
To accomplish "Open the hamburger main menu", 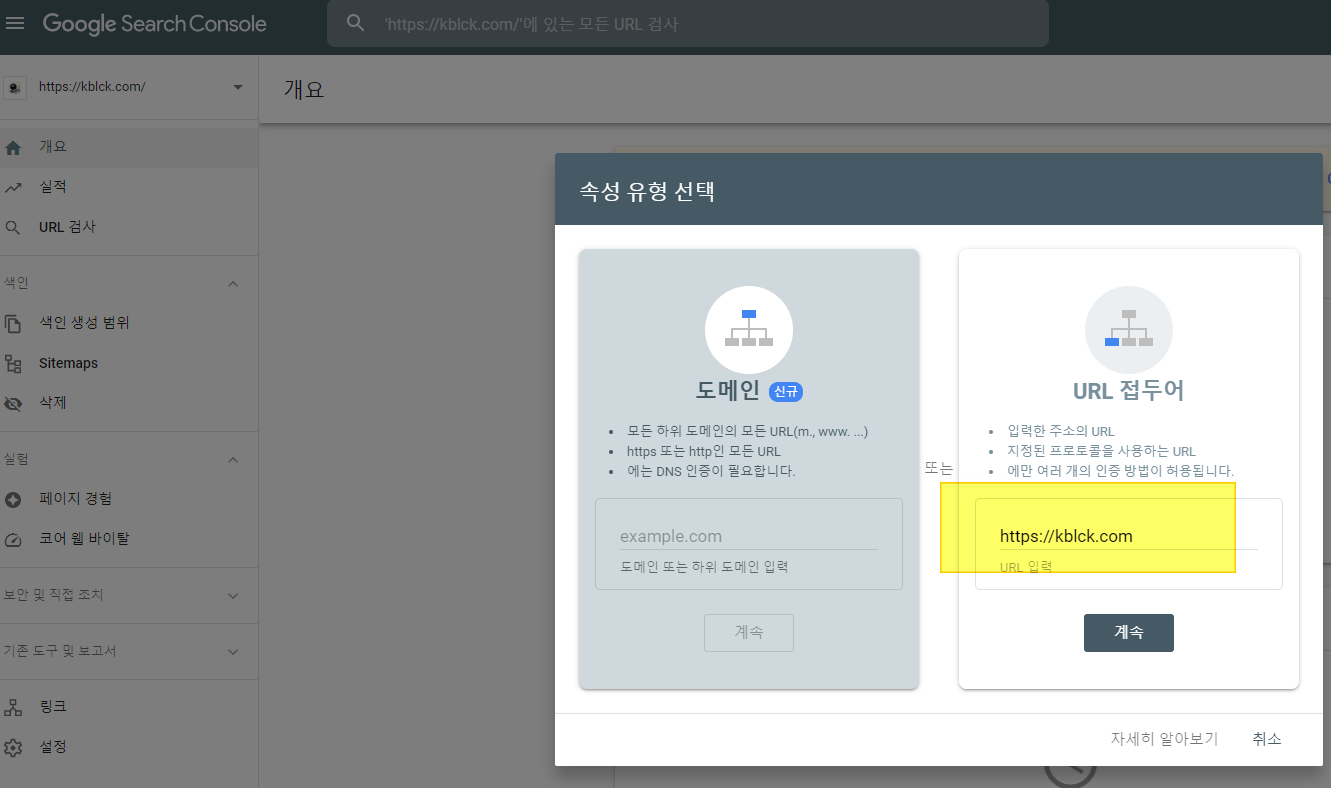I will point(15,22).
